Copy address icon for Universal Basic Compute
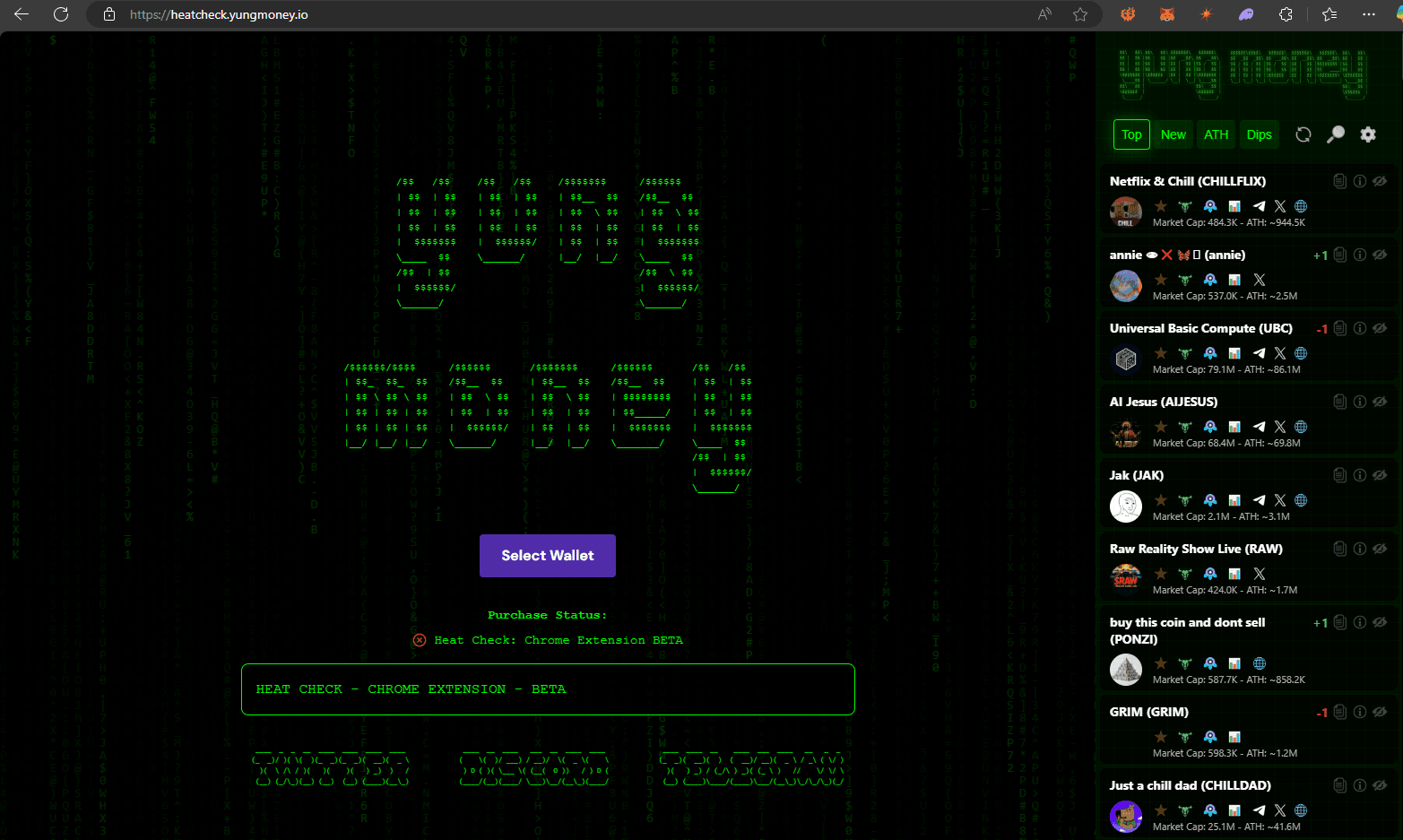This screenshot has width=1403, height=840. 1339,328
